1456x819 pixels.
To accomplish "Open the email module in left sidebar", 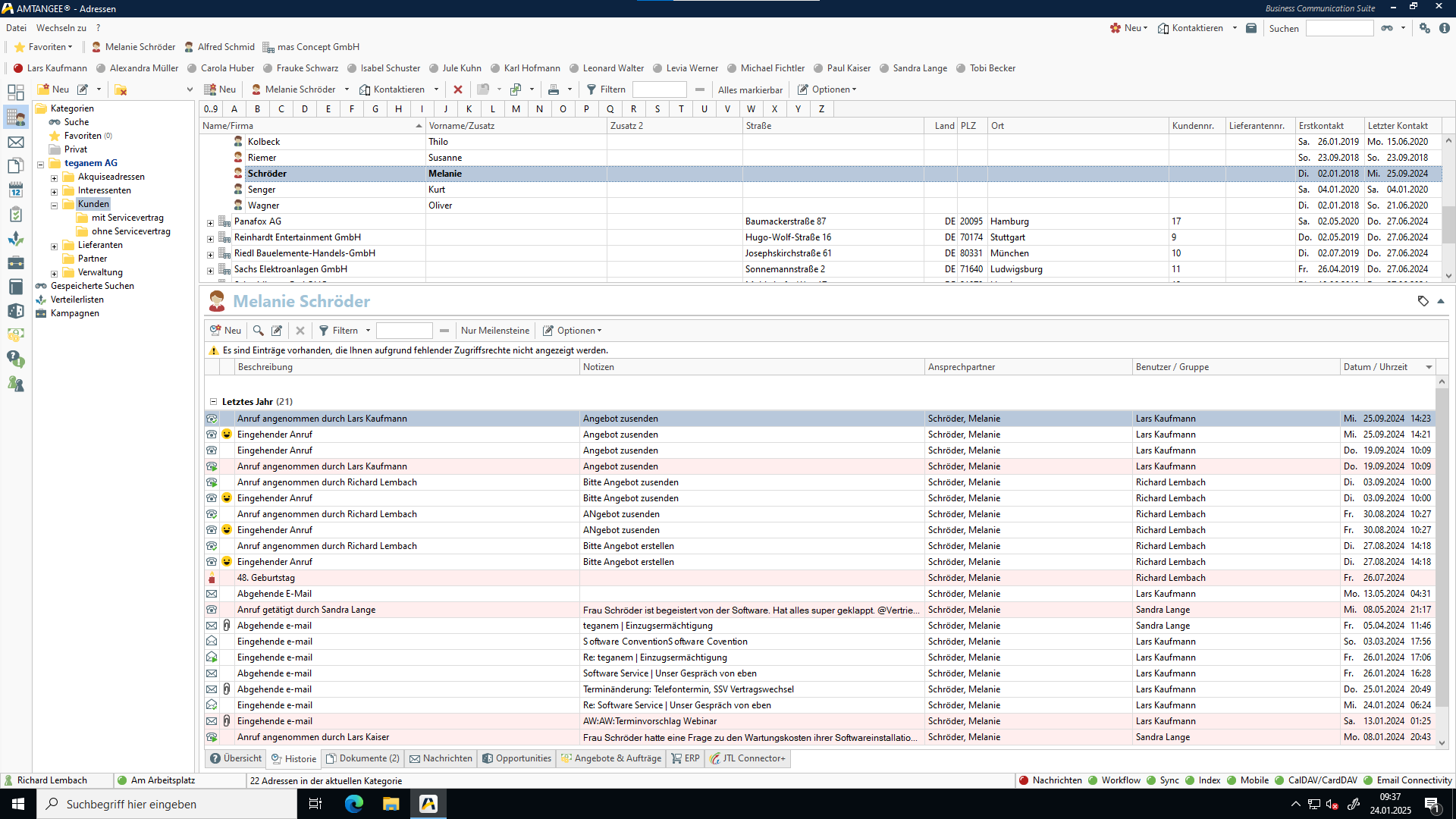I will tap(16, 143).
